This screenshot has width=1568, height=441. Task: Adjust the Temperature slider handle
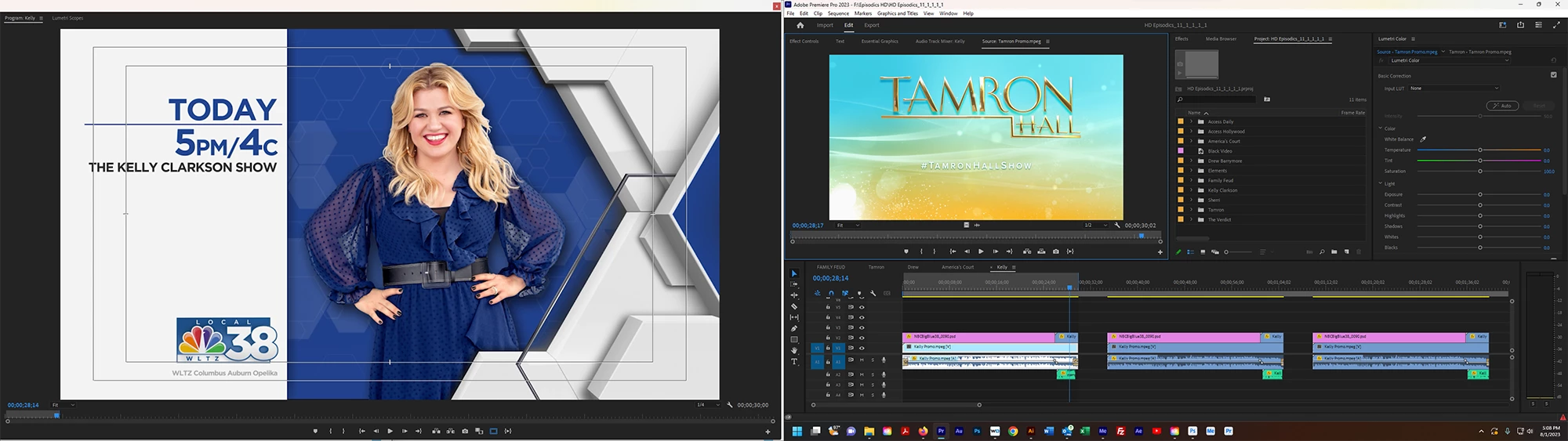coord(1479,150)
